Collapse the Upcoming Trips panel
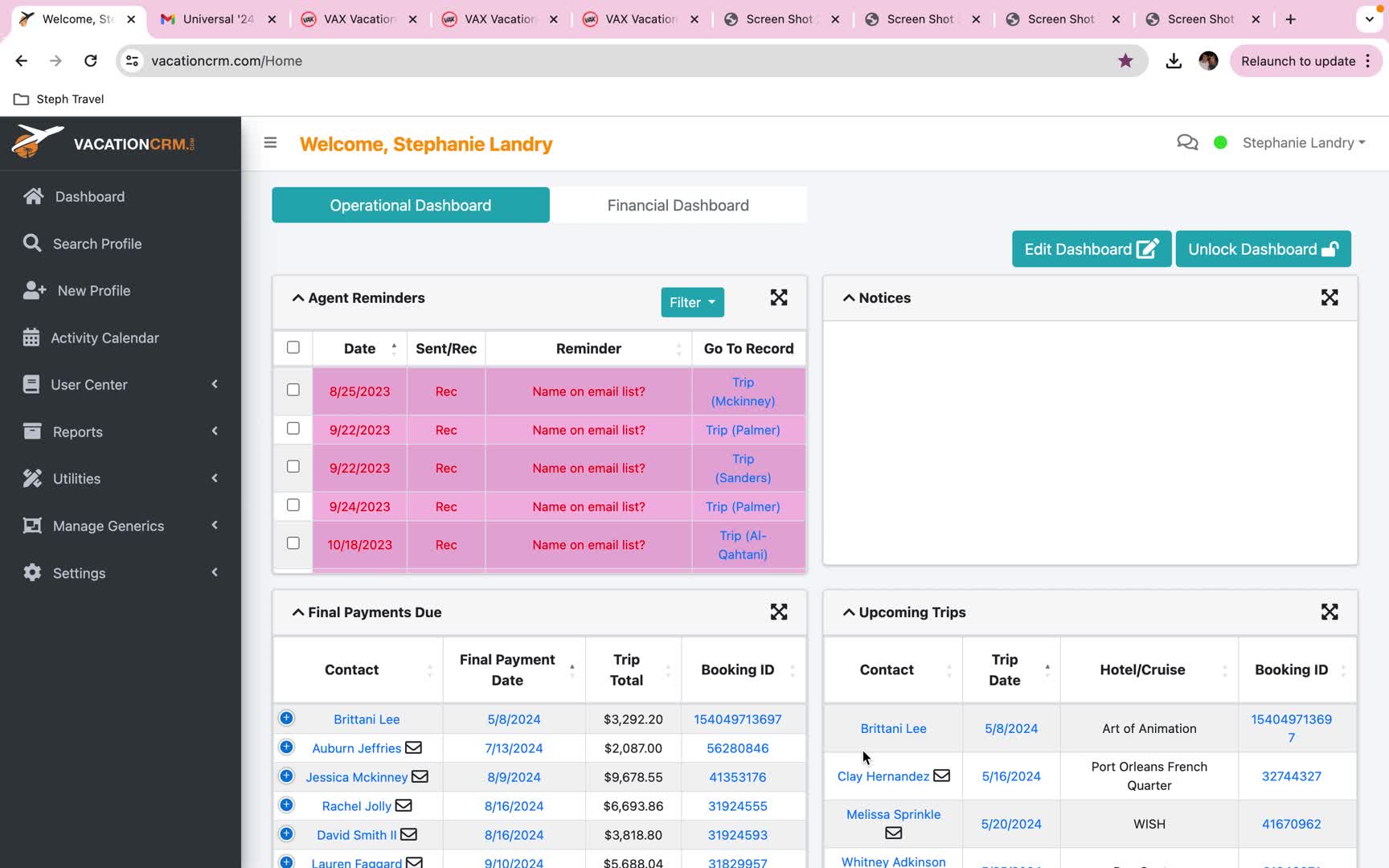 (848, 612)
